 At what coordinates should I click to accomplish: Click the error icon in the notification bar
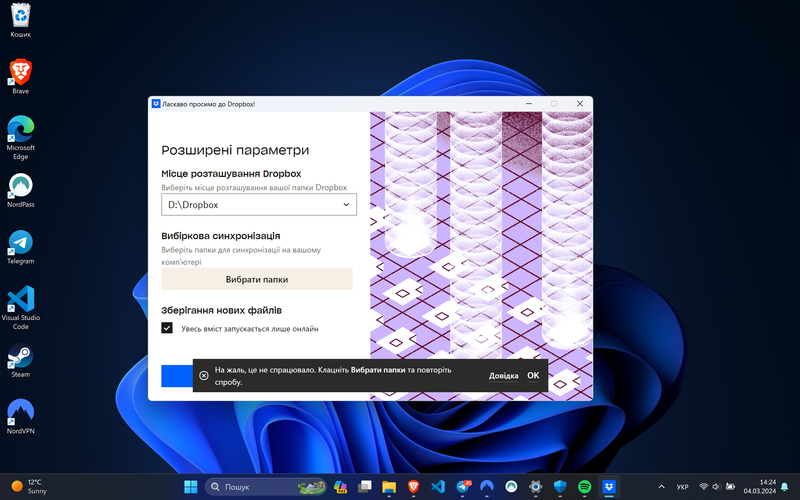click(x=204, y=376)
